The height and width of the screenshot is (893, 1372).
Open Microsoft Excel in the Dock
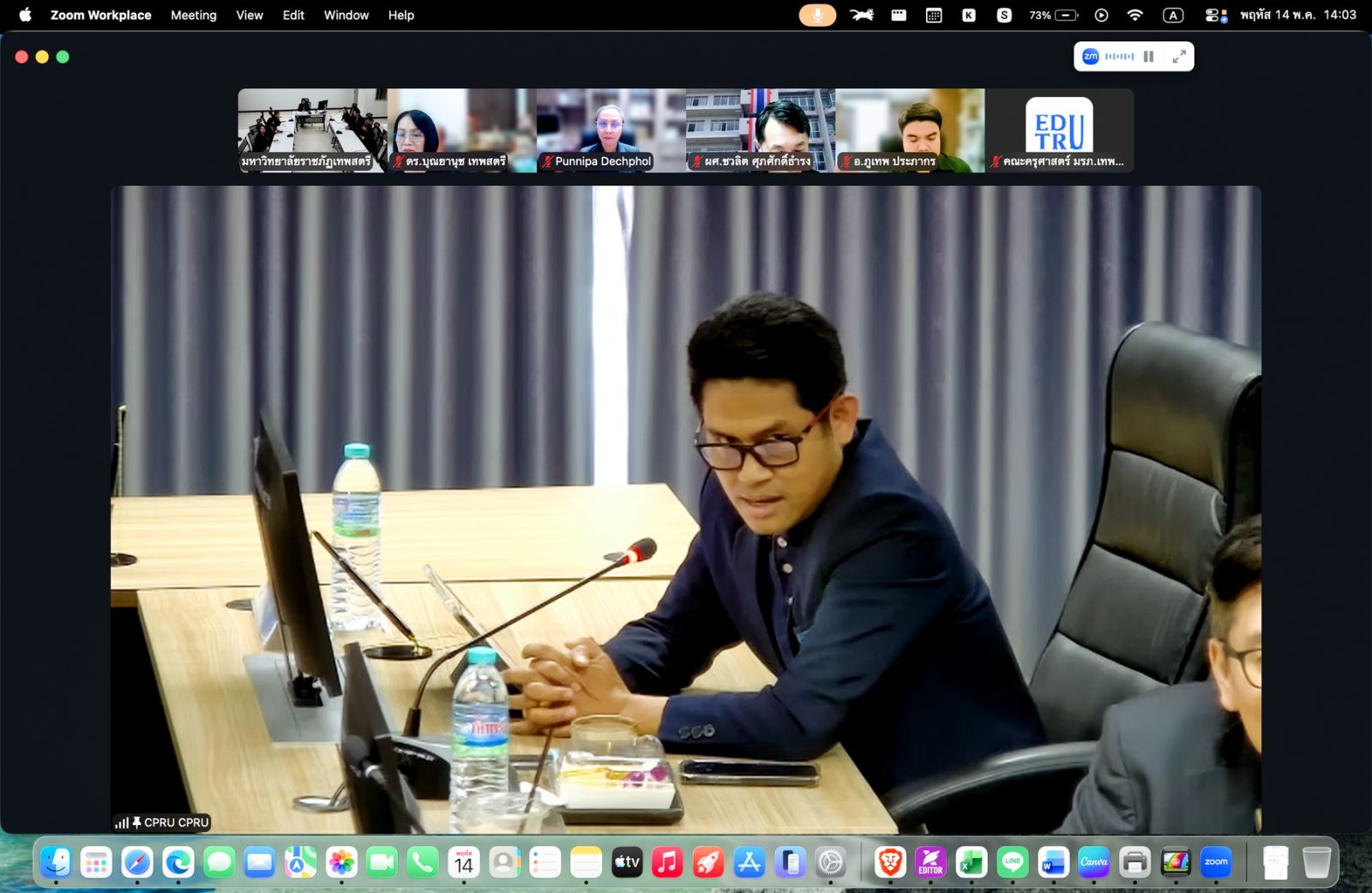pos(972,862)
